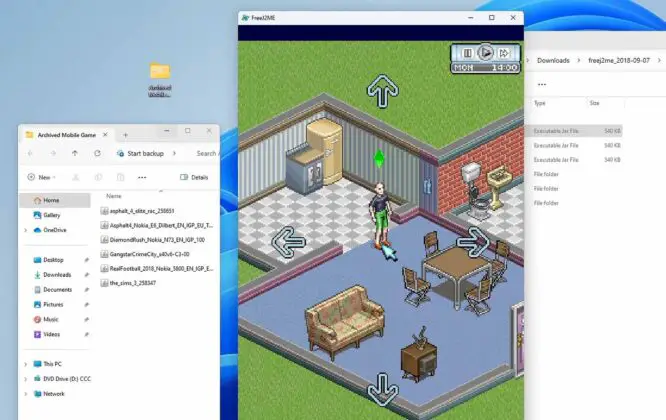Open the desktop folder icon
Image resolution: width=666 pixels, height=420 pixels.
tap(160, 79)
